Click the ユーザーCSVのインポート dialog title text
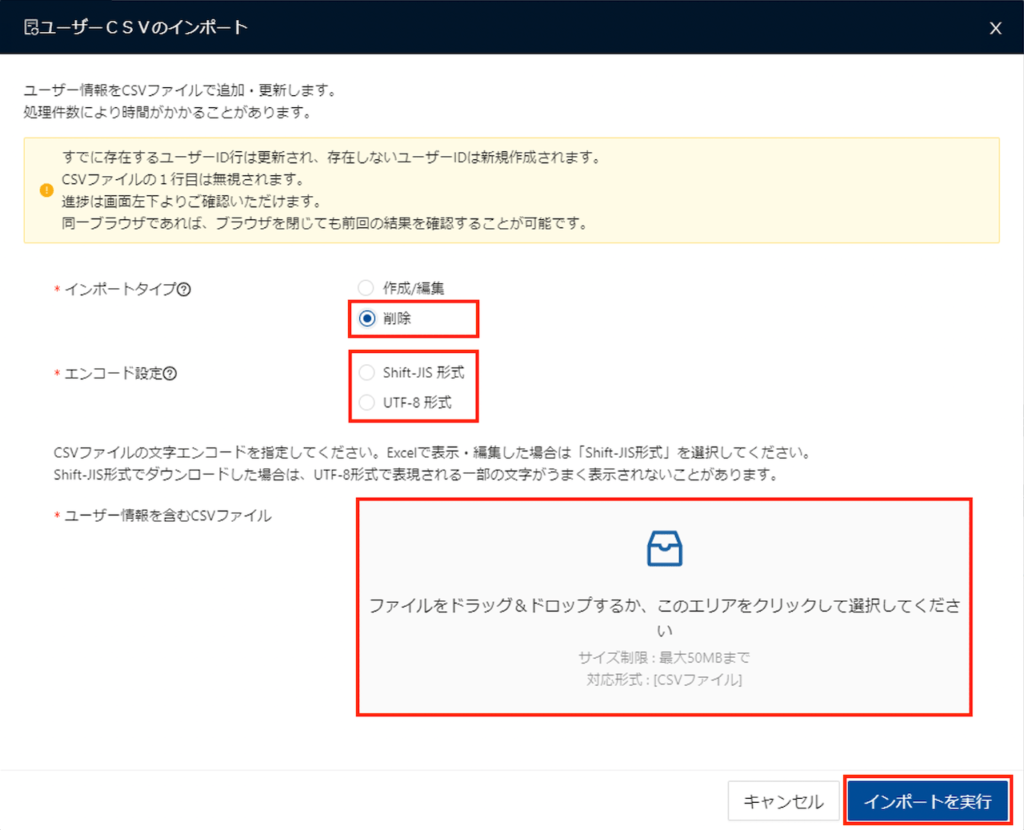The width and height of the screenshot is (1024, 830). (x=144, y=28)
